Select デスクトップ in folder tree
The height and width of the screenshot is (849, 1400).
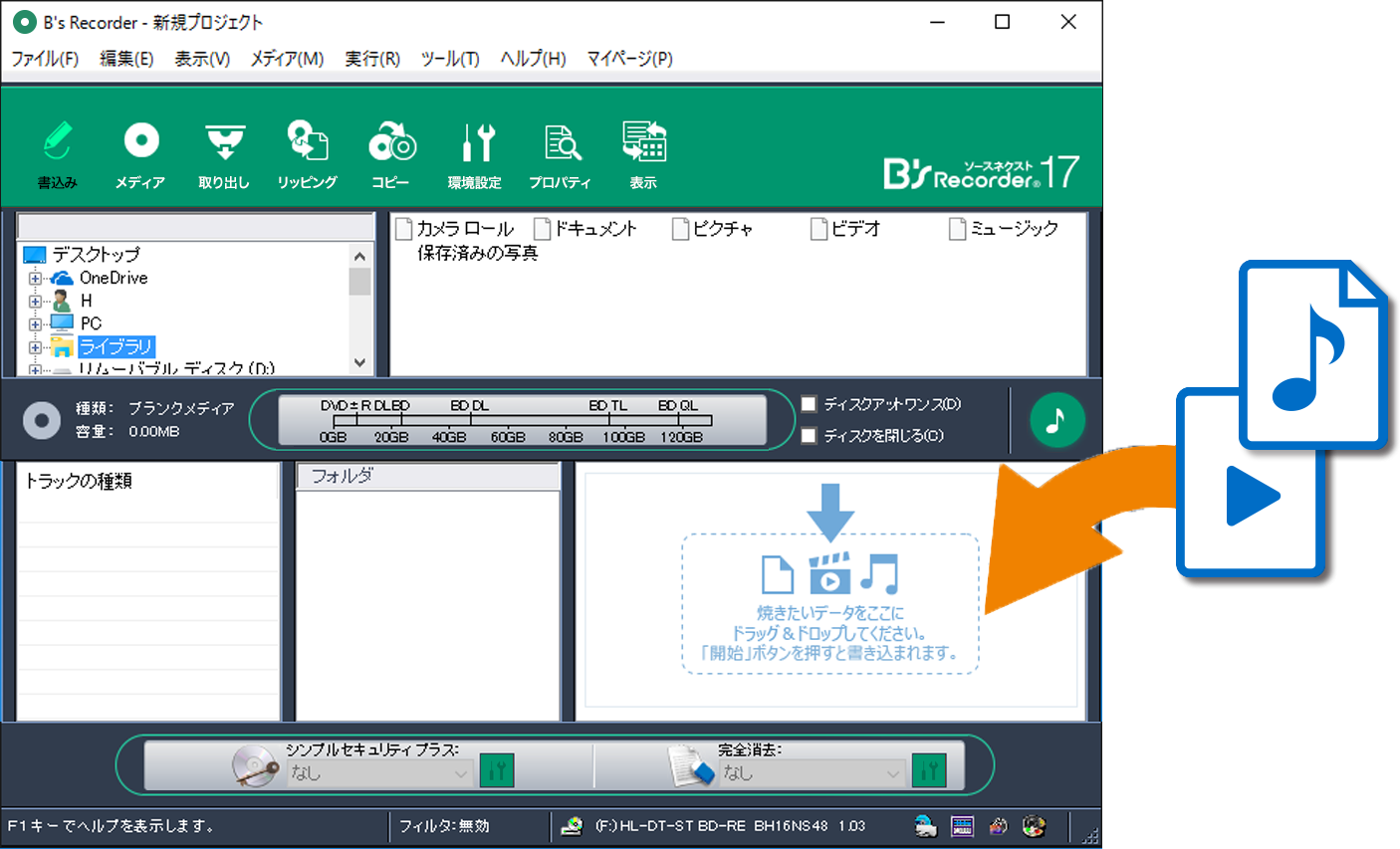tap(97, 255)
